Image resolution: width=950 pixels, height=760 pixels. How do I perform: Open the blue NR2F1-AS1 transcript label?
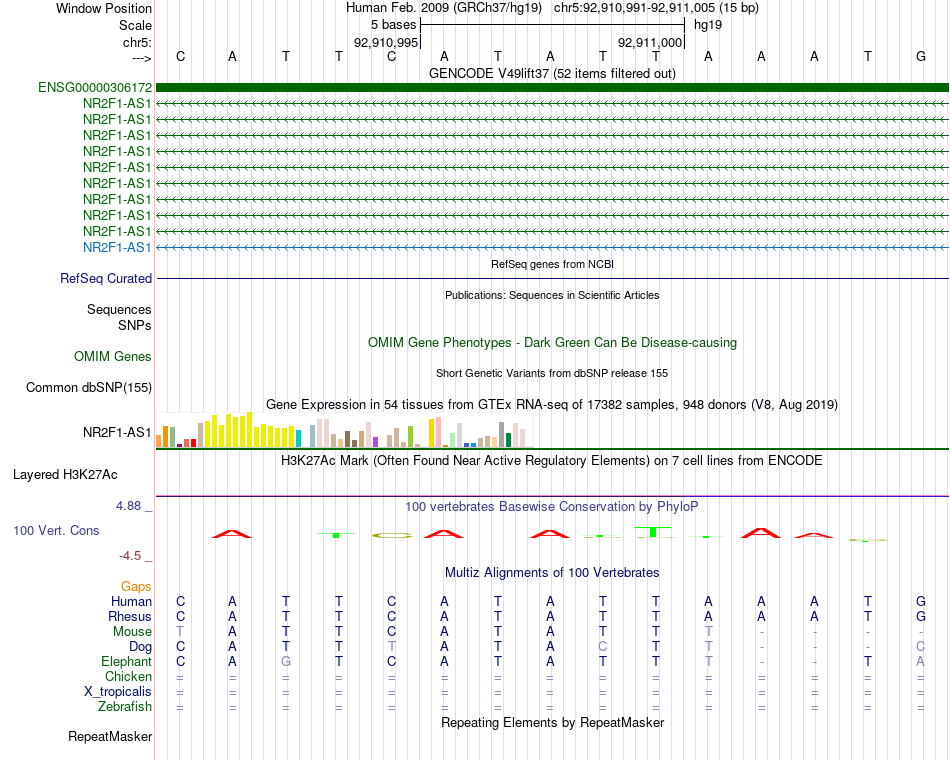117,247
